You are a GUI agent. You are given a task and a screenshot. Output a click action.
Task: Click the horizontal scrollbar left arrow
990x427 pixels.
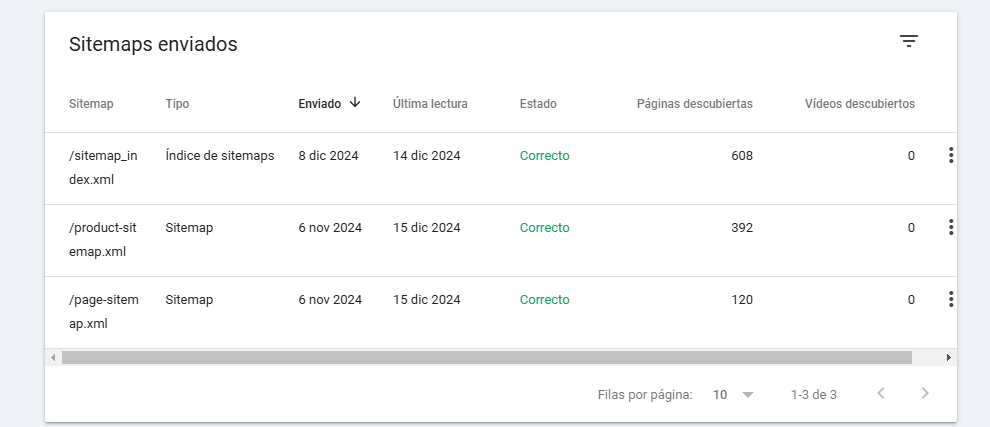(x=53, y=357)
